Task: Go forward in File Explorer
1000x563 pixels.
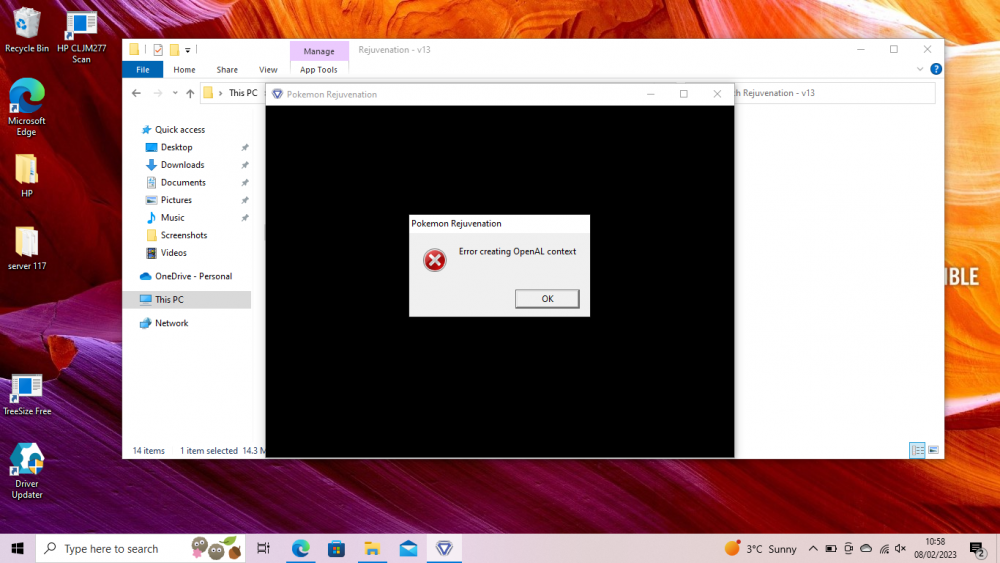Action: pyautogui.click(x=158, y=93)
